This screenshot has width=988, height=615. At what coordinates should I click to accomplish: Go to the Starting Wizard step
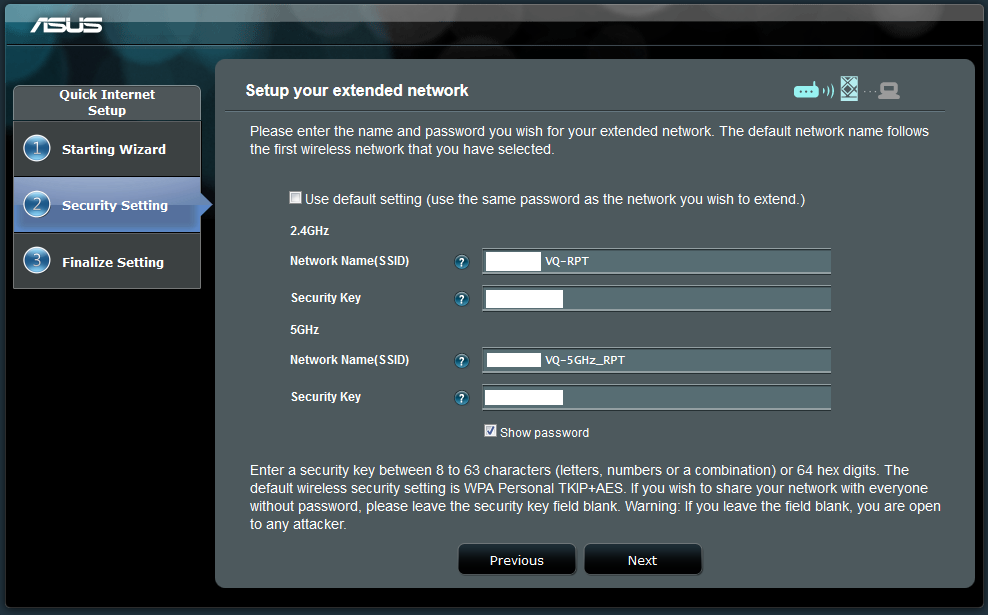click(107, 149)
